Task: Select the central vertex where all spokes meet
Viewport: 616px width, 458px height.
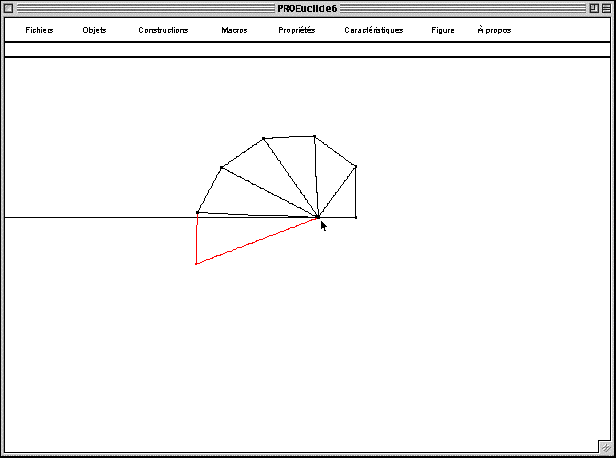Action: coord(318,216)
